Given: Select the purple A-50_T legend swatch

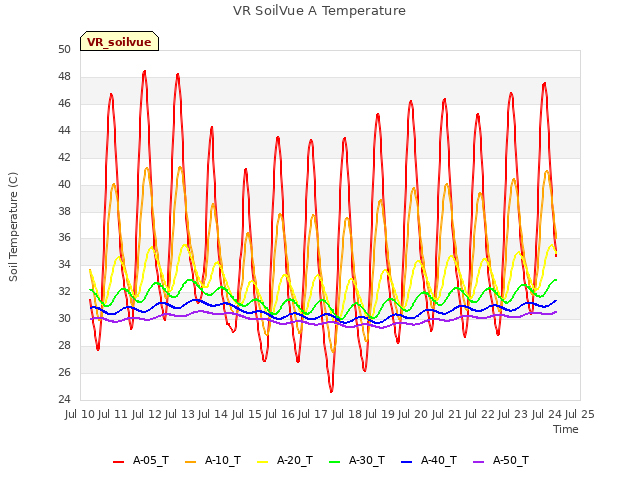Looking at the screenshot, I should click(x=478, y=462).
